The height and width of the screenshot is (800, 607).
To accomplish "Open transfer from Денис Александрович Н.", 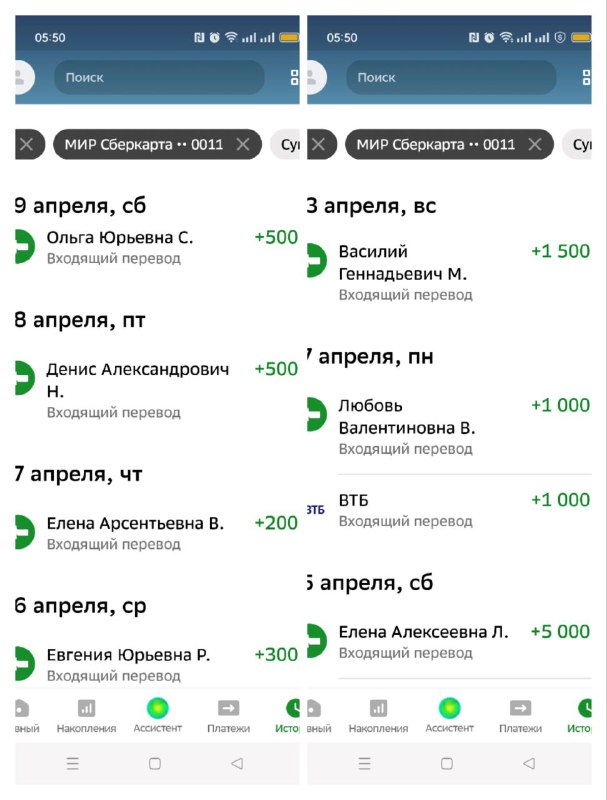I will [157, 390].
